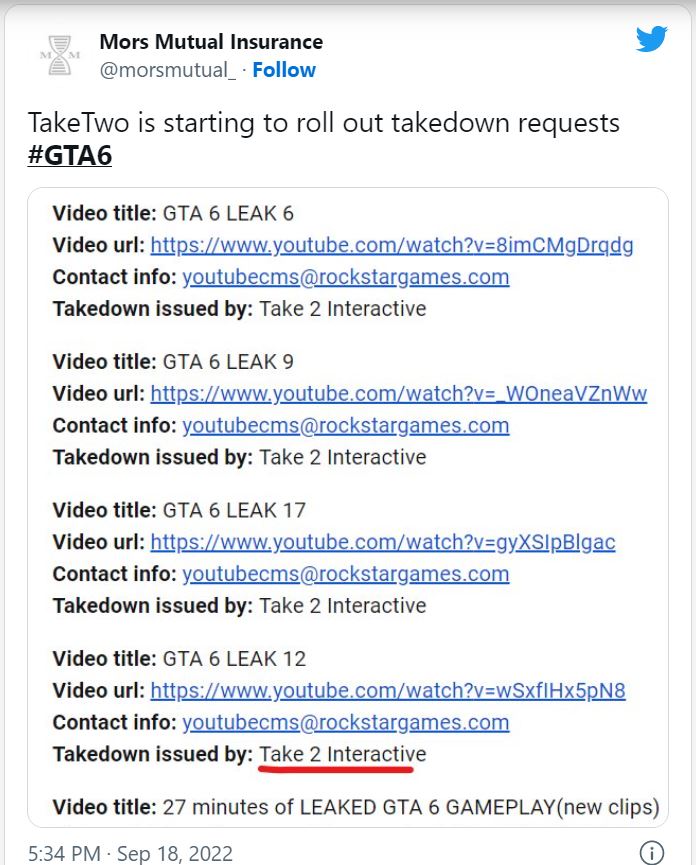Click the Twitter bird logo
This screenshot has height=865, width=696.
651,39
